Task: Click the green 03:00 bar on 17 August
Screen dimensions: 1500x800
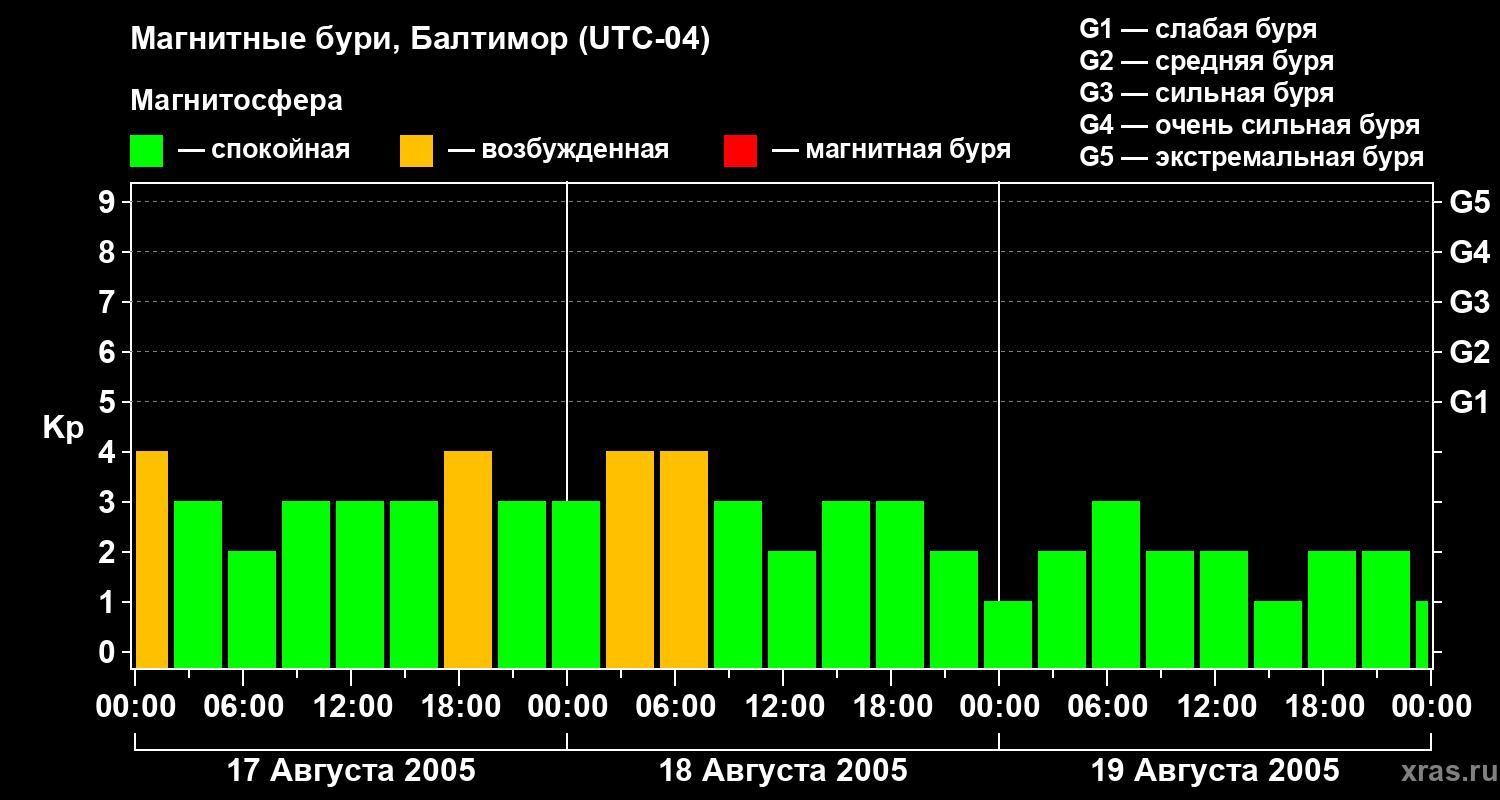Action: tap(198, 584)
